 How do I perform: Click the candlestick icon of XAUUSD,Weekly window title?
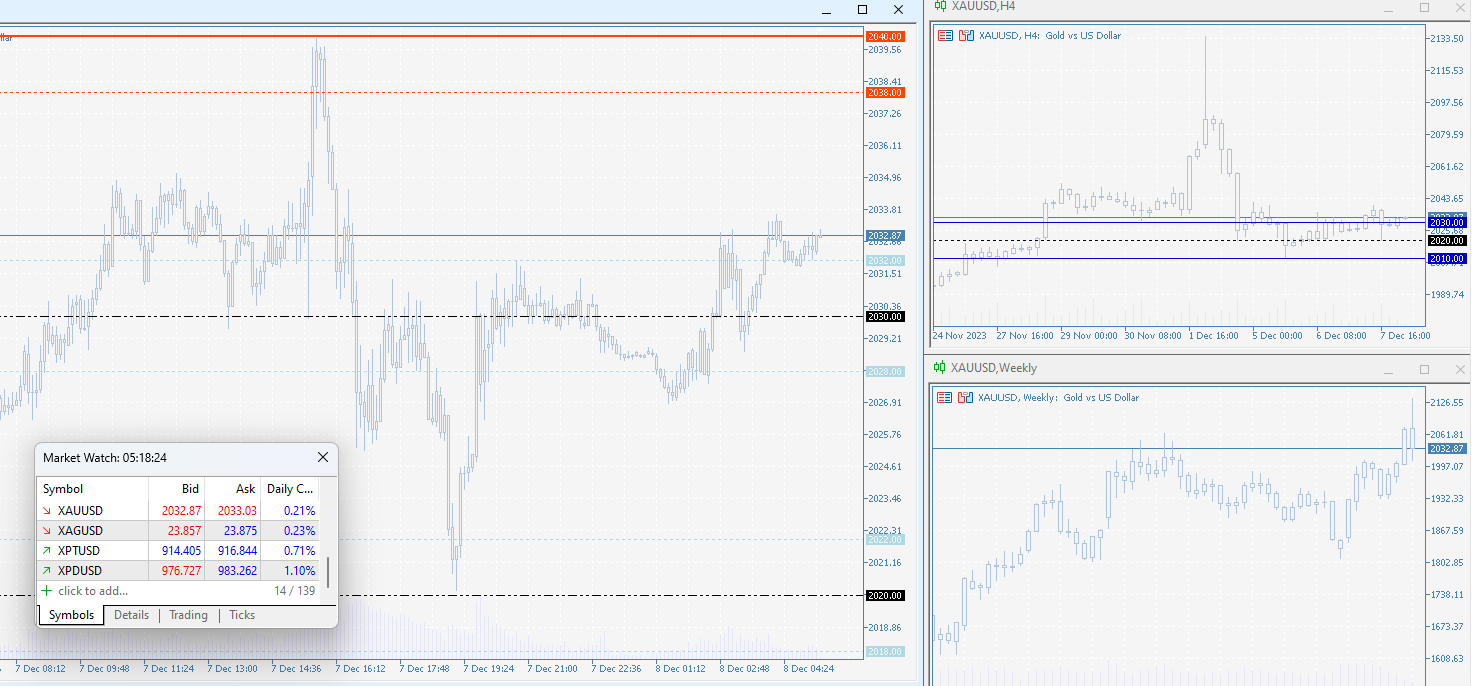tap(940, 367)
